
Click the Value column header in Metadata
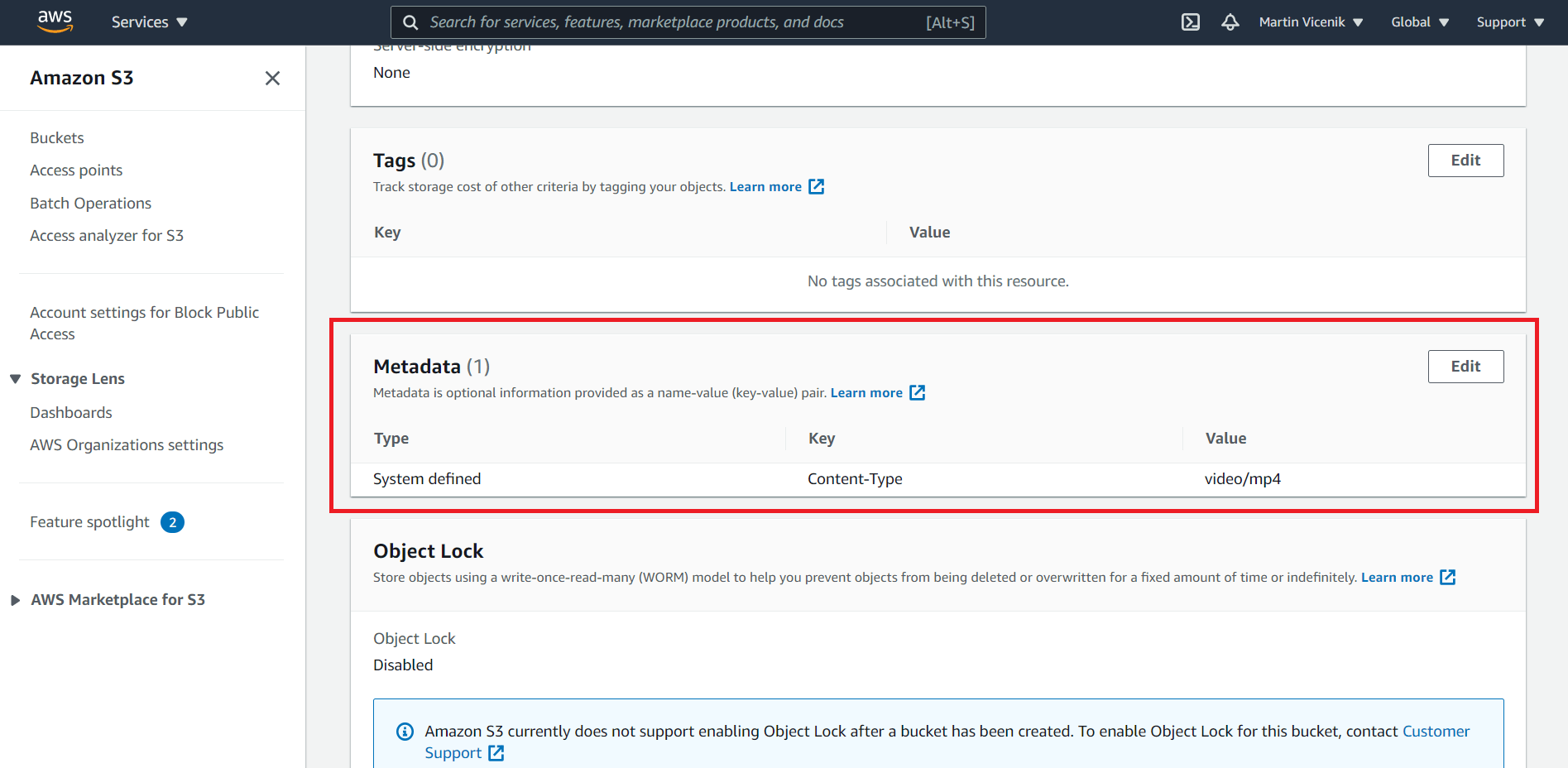1225,439
